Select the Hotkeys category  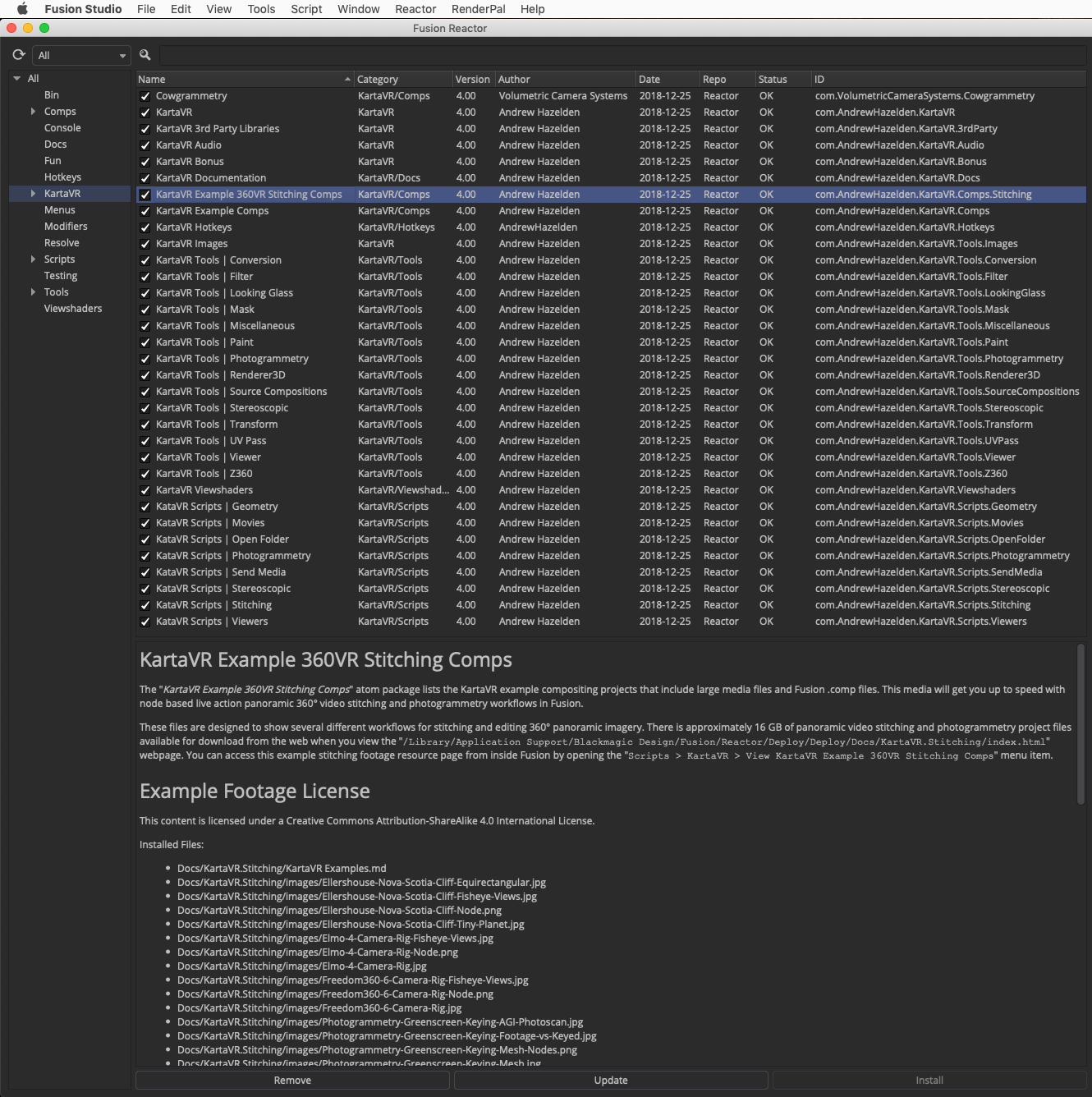[x=62, y=177]
